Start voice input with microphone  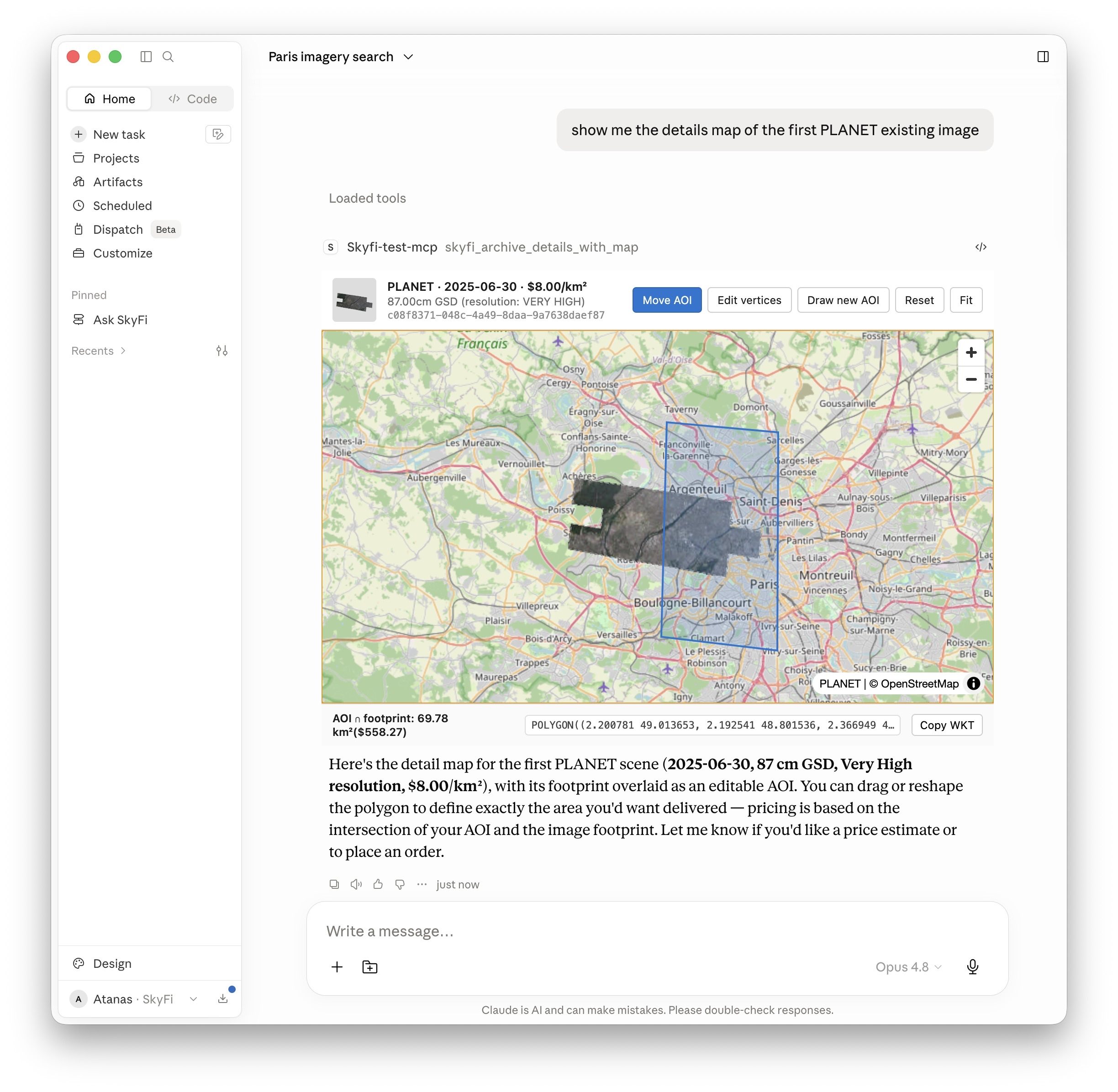tap(972, 966)
